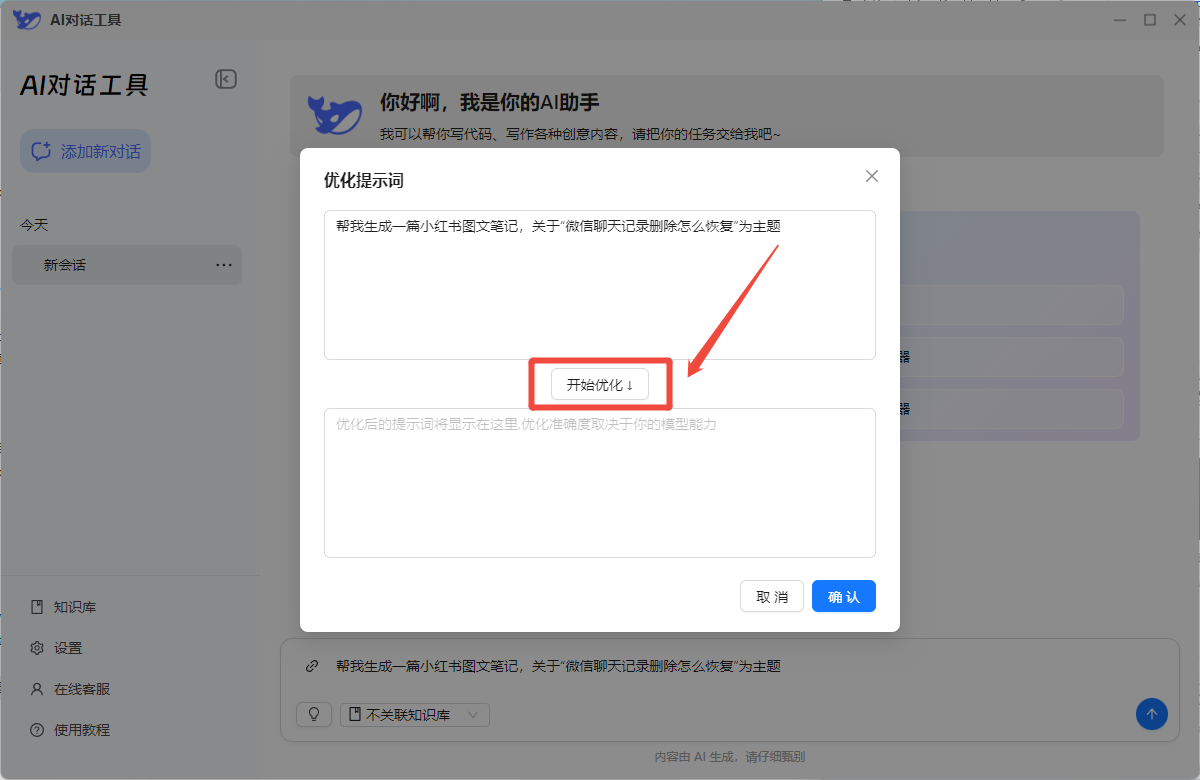The height and width of the screenshot is (780, 1200).
Task: Click the 在线客服 person icon
Action: tap(37, 689)
